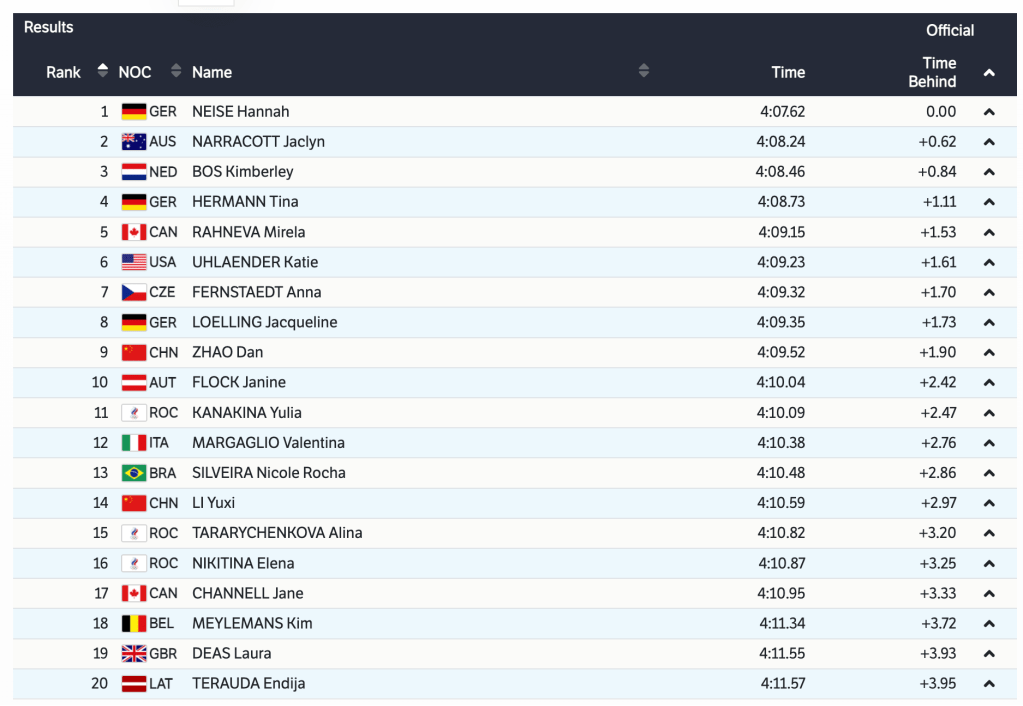Click the German flag beside NEISE Hannah
The height and width of the screenshot is (706, 1023).
coord(134,112)
